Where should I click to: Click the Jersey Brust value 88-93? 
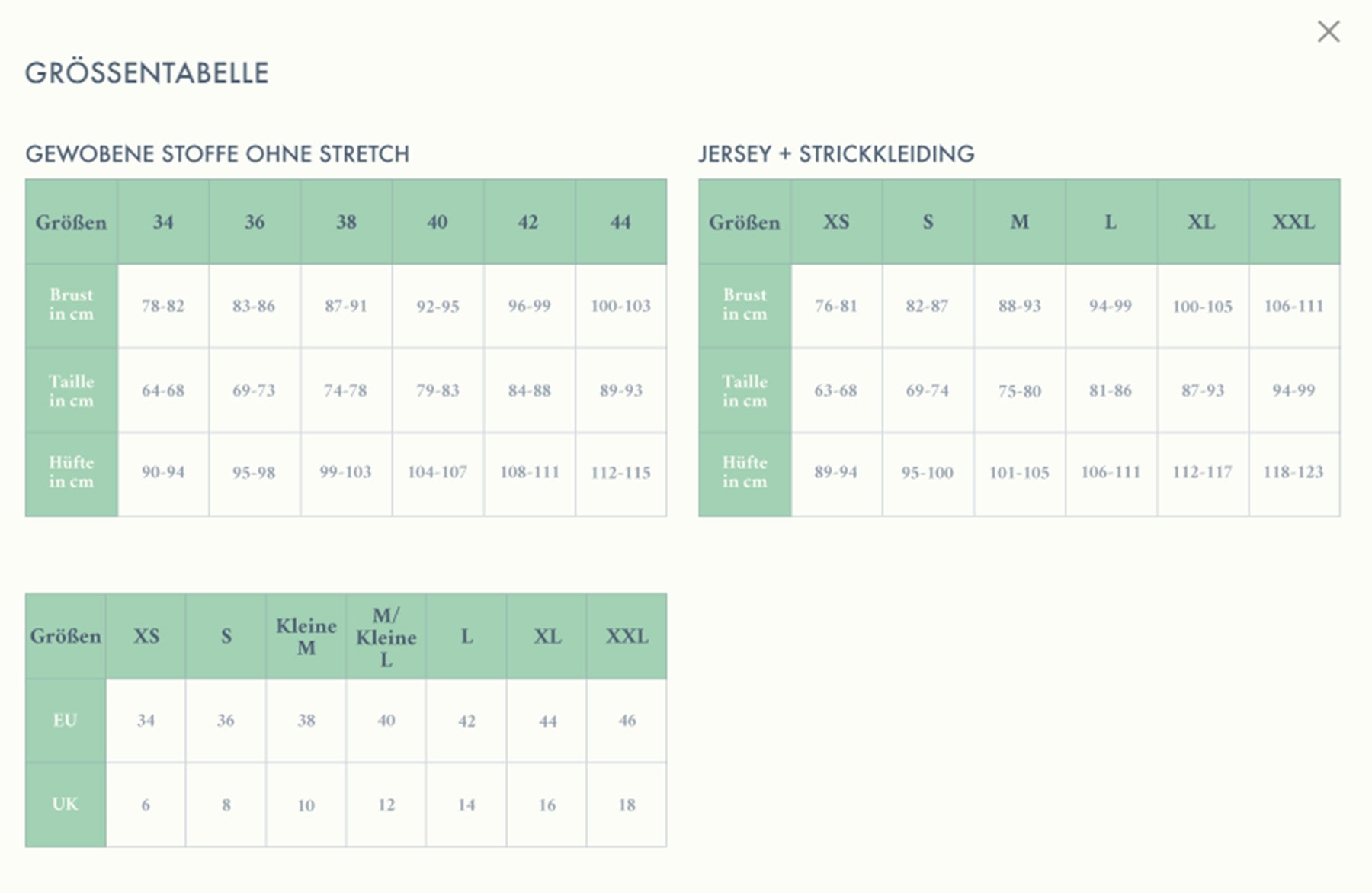1019,306
